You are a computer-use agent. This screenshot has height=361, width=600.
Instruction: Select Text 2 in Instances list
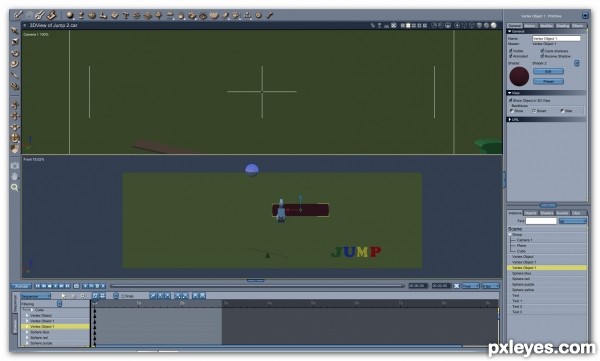pos(517,307)
